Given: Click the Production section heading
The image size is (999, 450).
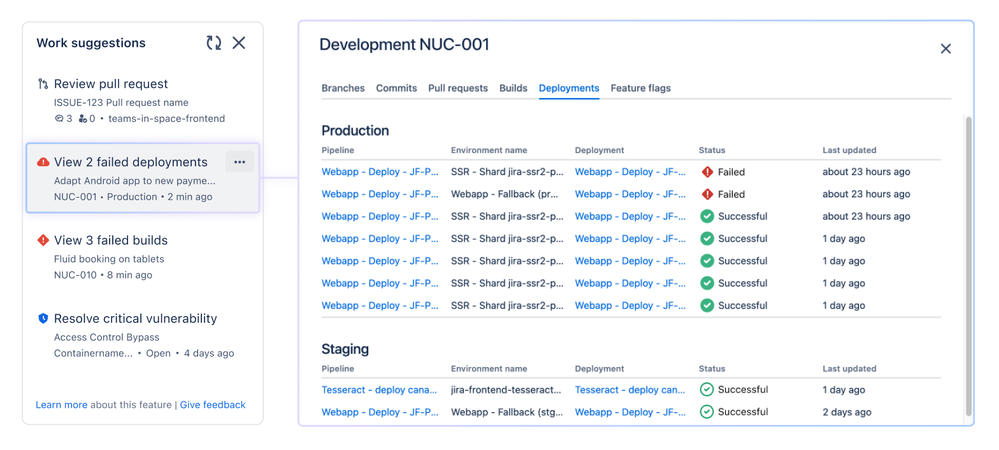Looking at the screenshot, I should tap(355, 131).
